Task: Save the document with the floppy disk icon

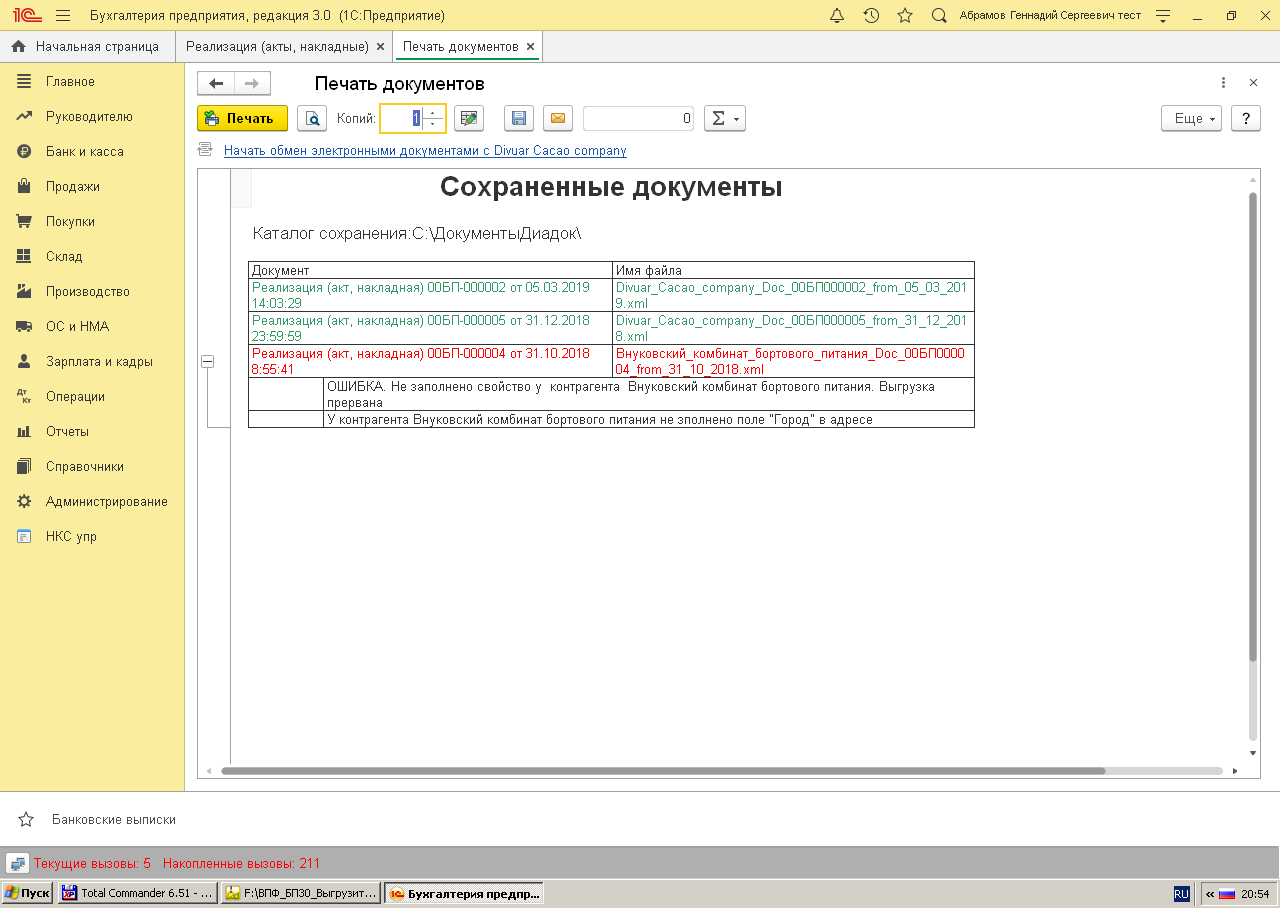Action: click(x=519, y=118)
